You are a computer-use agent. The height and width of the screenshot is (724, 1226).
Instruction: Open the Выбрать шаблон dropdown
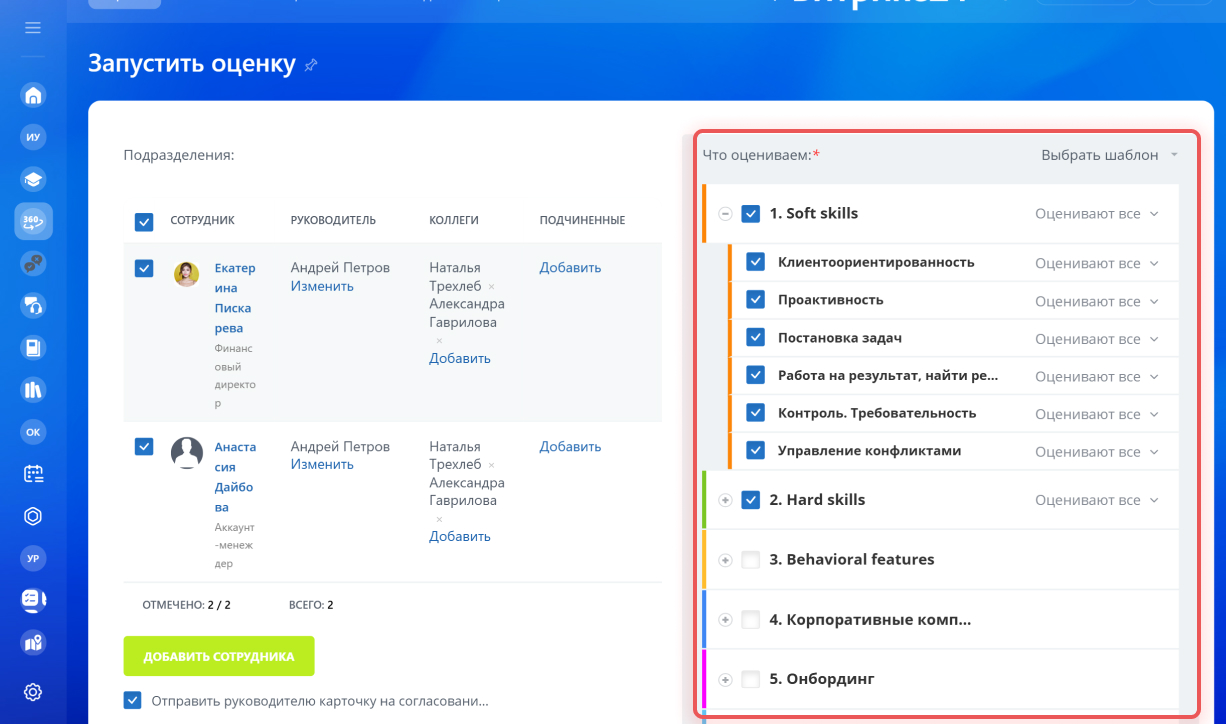1110,155
